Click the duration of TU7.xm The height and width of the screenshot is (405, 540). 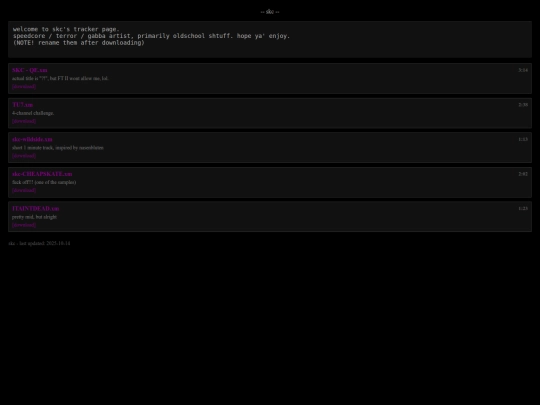click(523, 105)
